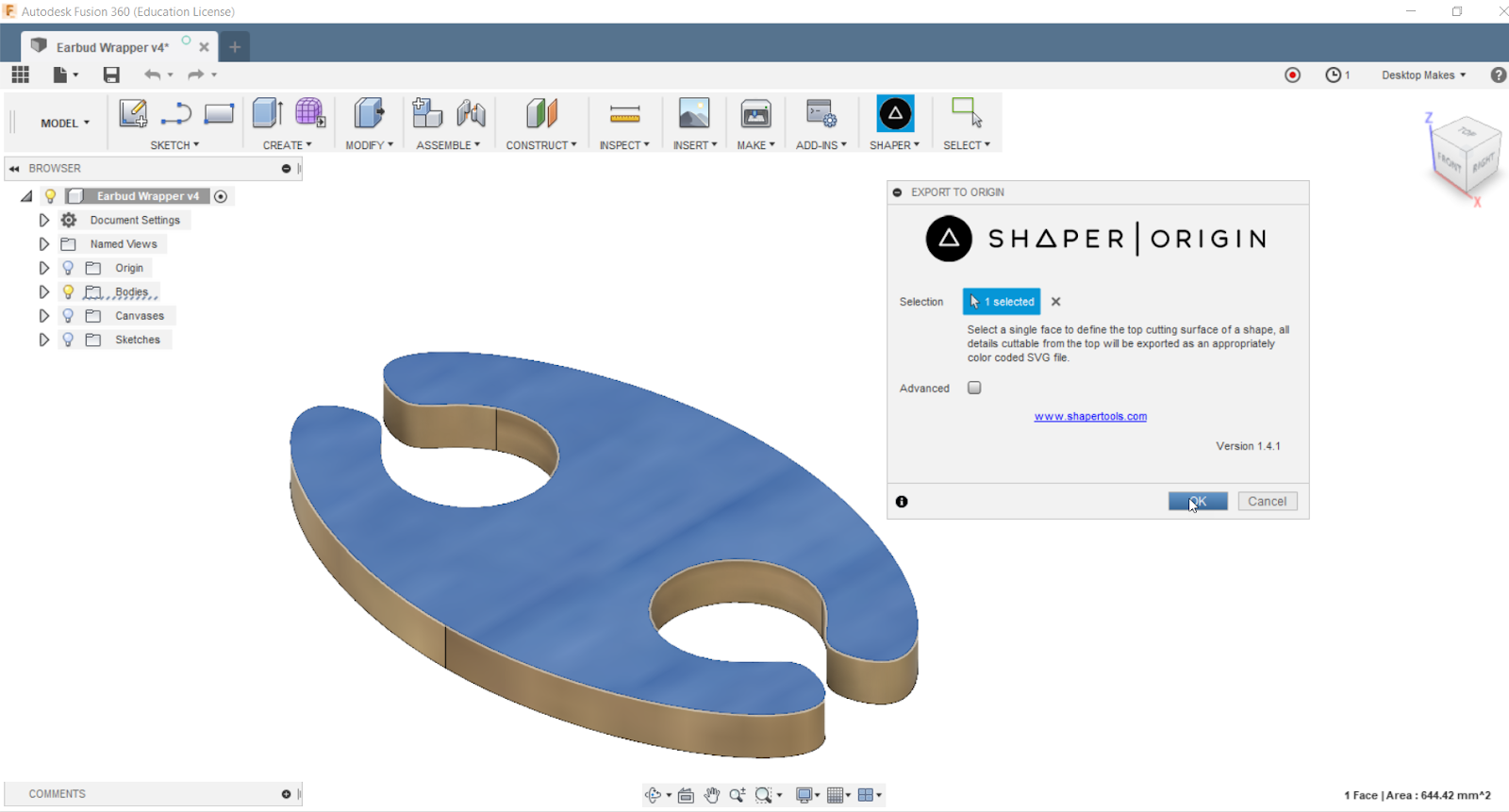
Task: Add a new design tab
Action: (x=235, y=46)
